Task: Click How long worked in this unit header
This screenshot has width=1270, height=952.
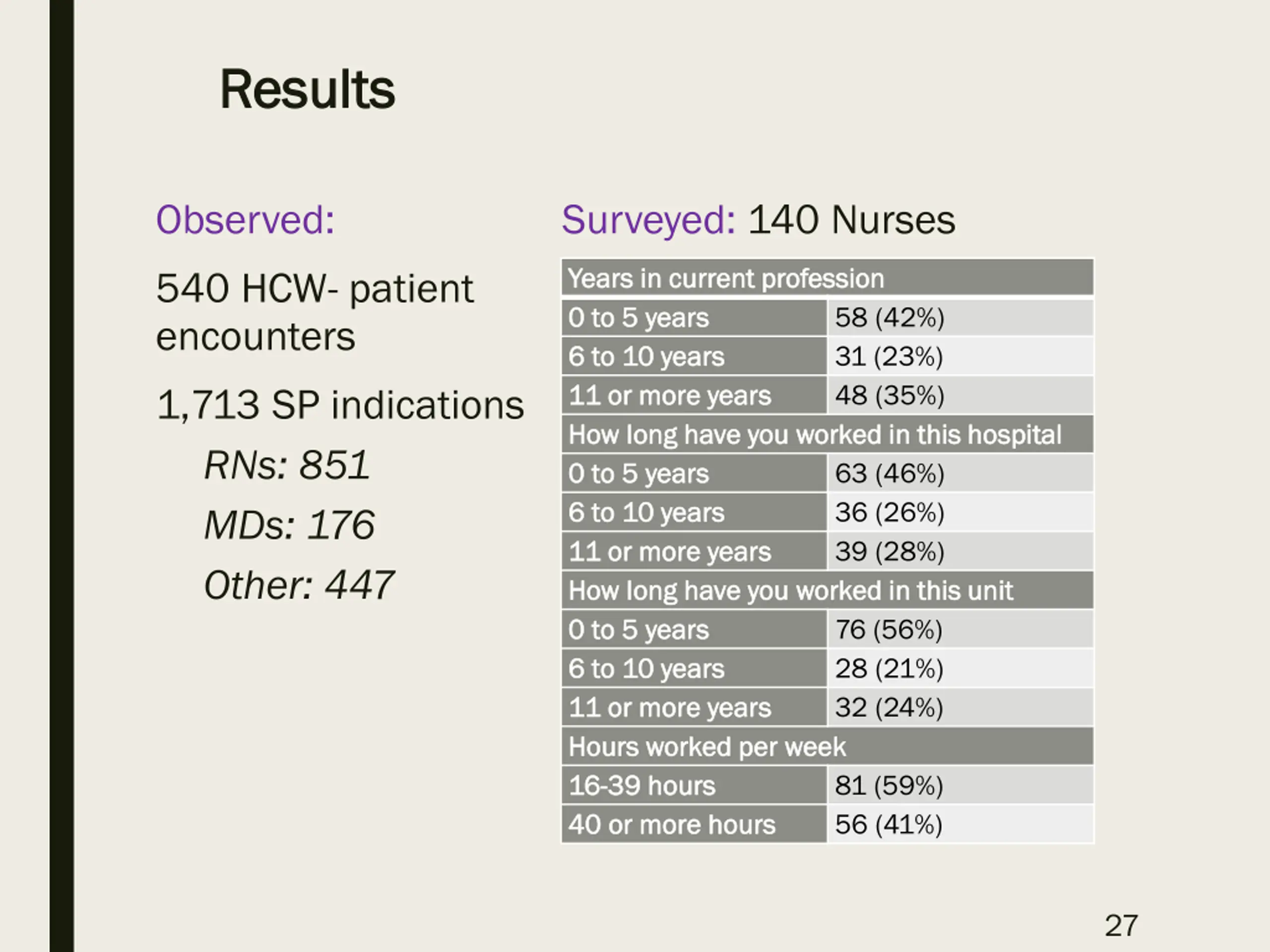Action: click(791, 591)
